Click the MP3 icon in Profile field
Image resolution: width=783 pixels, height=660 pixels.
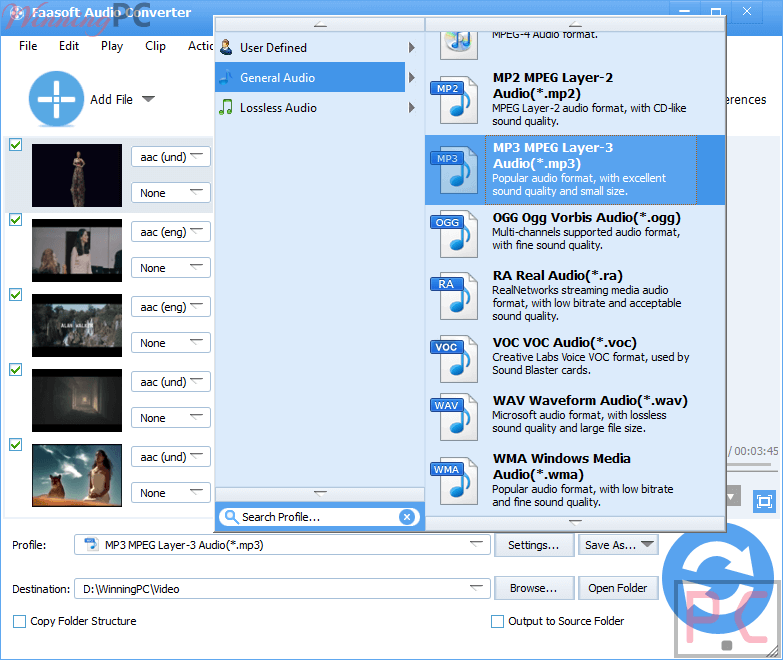click(x=91, y=545)
